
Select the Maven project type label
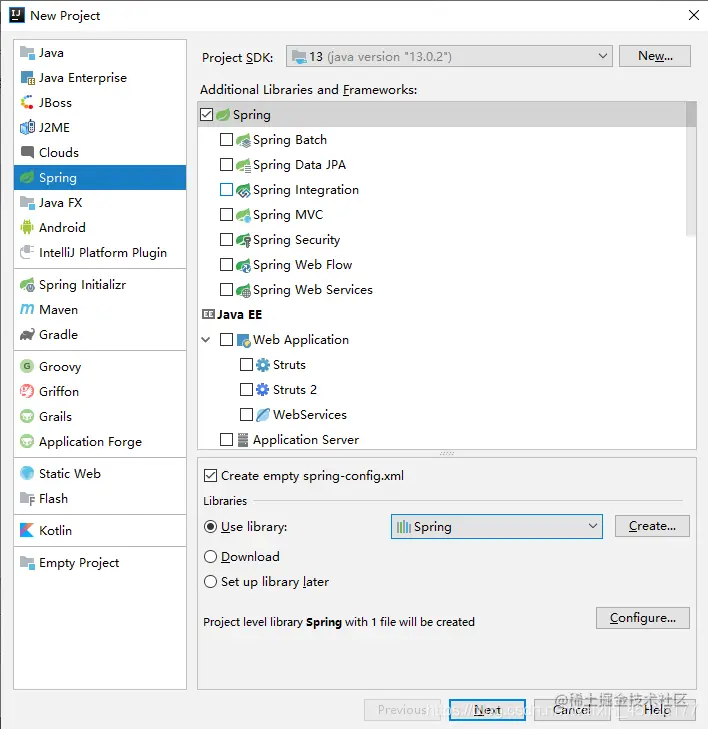(59, 310)
